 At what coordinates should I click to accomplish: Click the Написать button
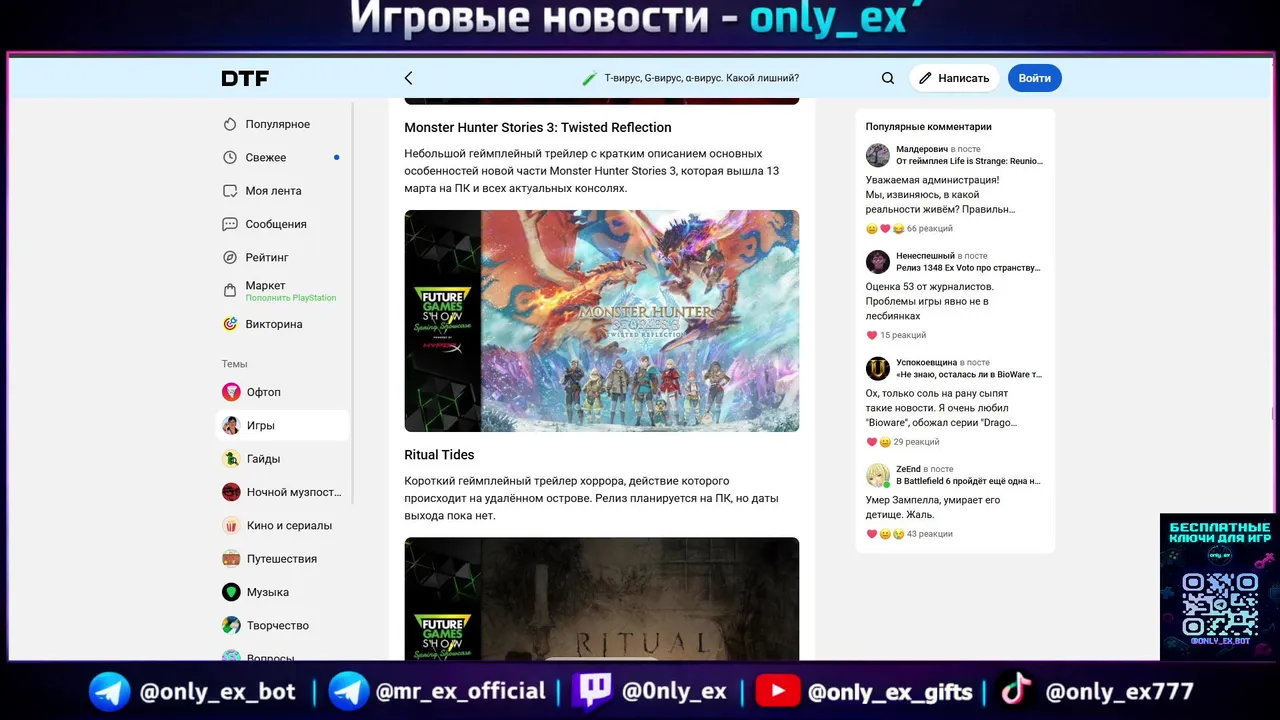coord(954,78)
